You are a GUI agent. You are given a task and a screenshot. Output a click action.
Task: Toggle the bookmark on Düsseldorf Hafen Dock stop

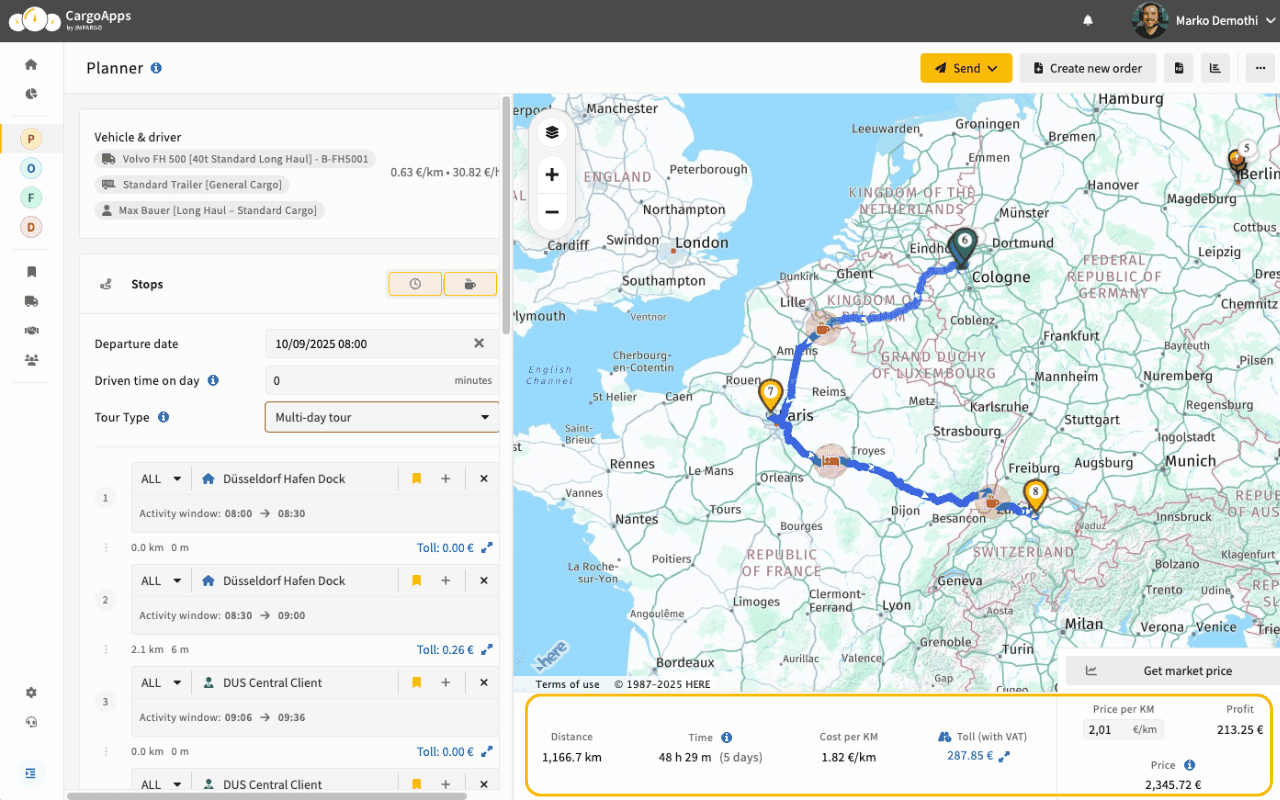[x=416, y=478]
